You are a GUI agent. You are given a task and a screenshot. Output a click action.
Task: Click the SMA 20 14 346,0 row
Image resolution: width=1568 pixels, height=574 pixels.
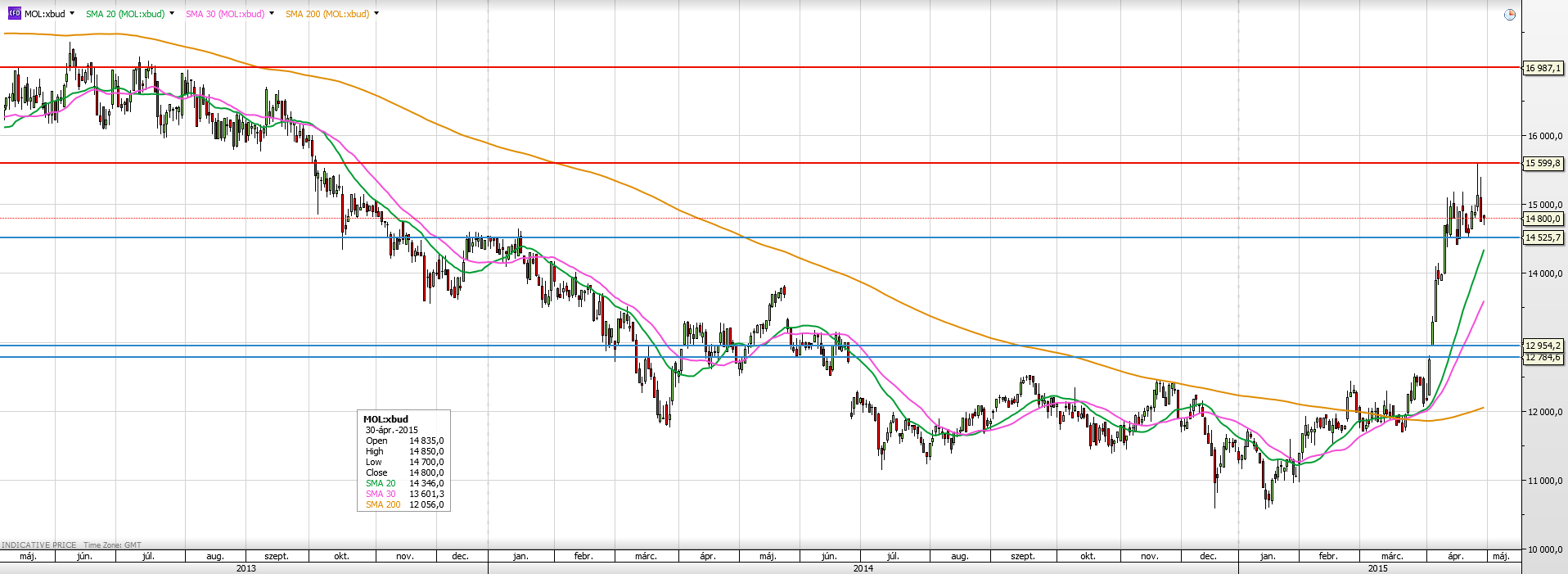click(404, 483)
